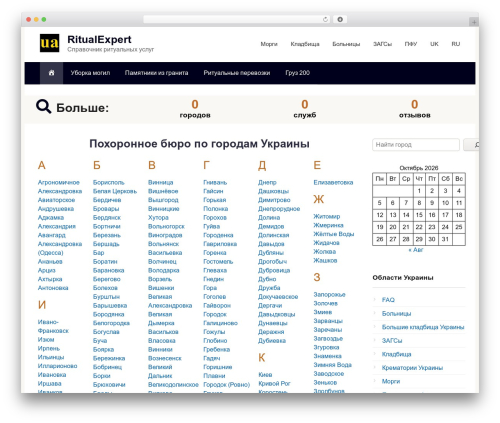Image resolution: width=500 pixels, height=423 pixels.
Task: Open city link Гнивань
Action: point(215,182)
